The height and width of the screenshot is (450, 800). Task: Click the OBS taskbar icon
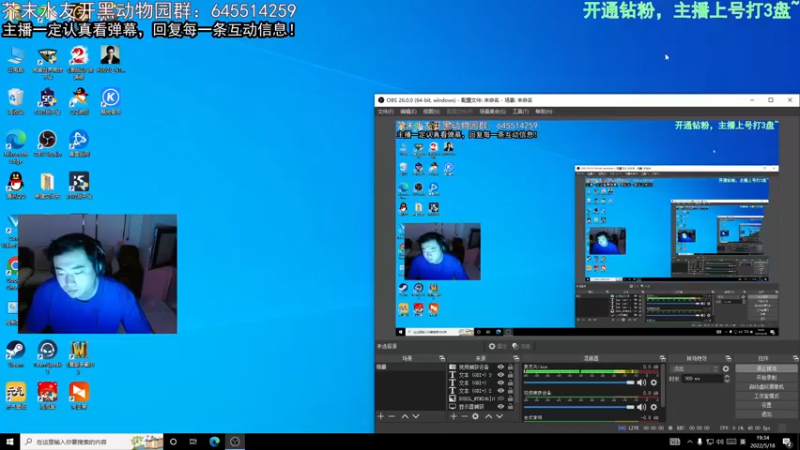pyautogui.click(x=235, y=441)
